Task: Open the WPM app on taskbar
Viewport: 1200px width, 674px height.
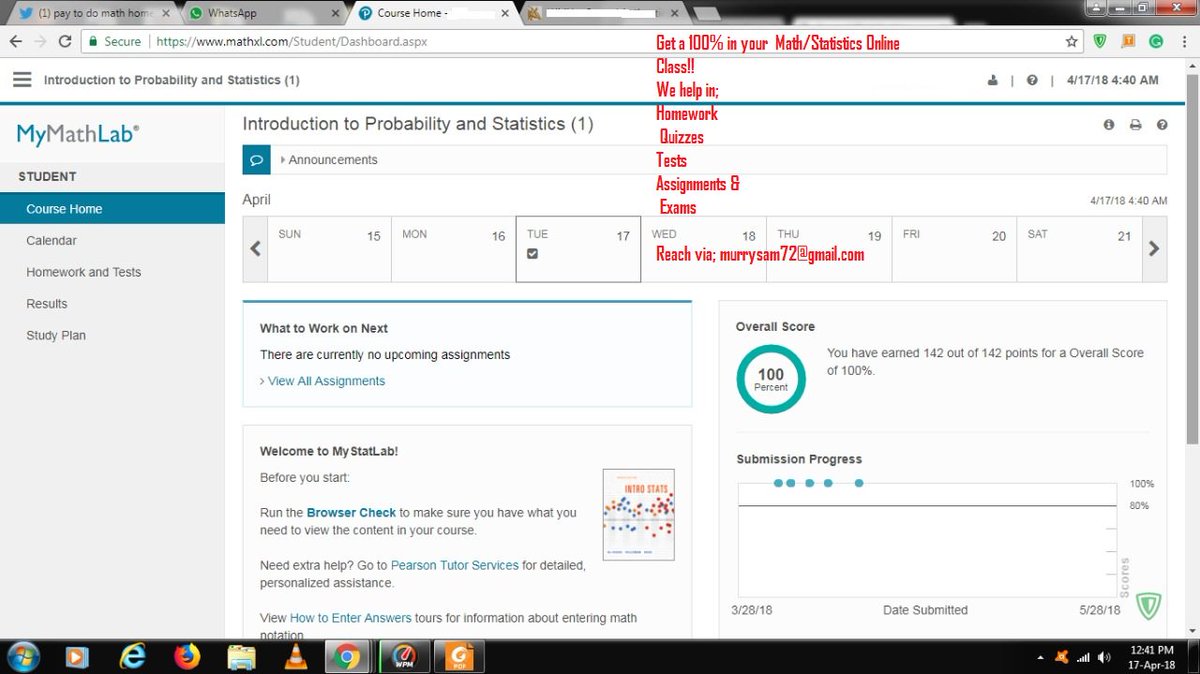Action: tap(405, 657)
